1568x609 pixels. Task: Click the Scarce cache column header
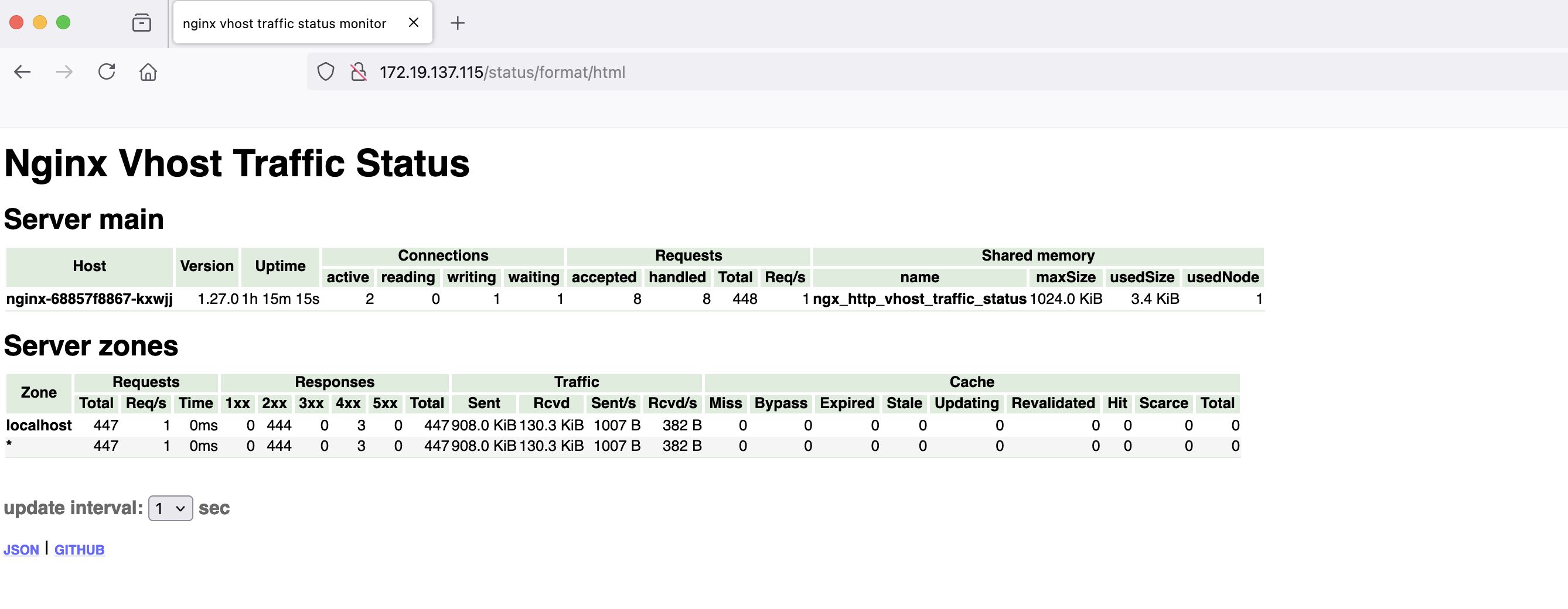click(1163, 403)
